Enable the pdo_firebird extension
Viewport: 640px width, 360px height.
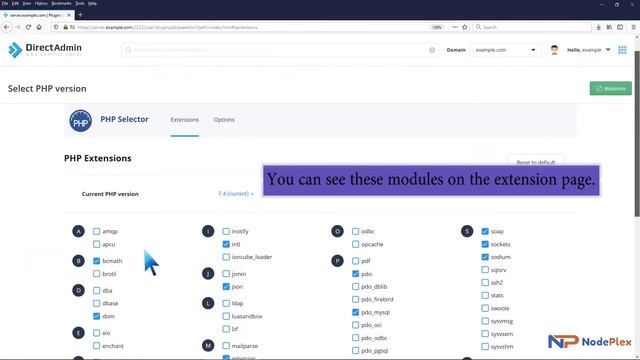pos(356,299)
